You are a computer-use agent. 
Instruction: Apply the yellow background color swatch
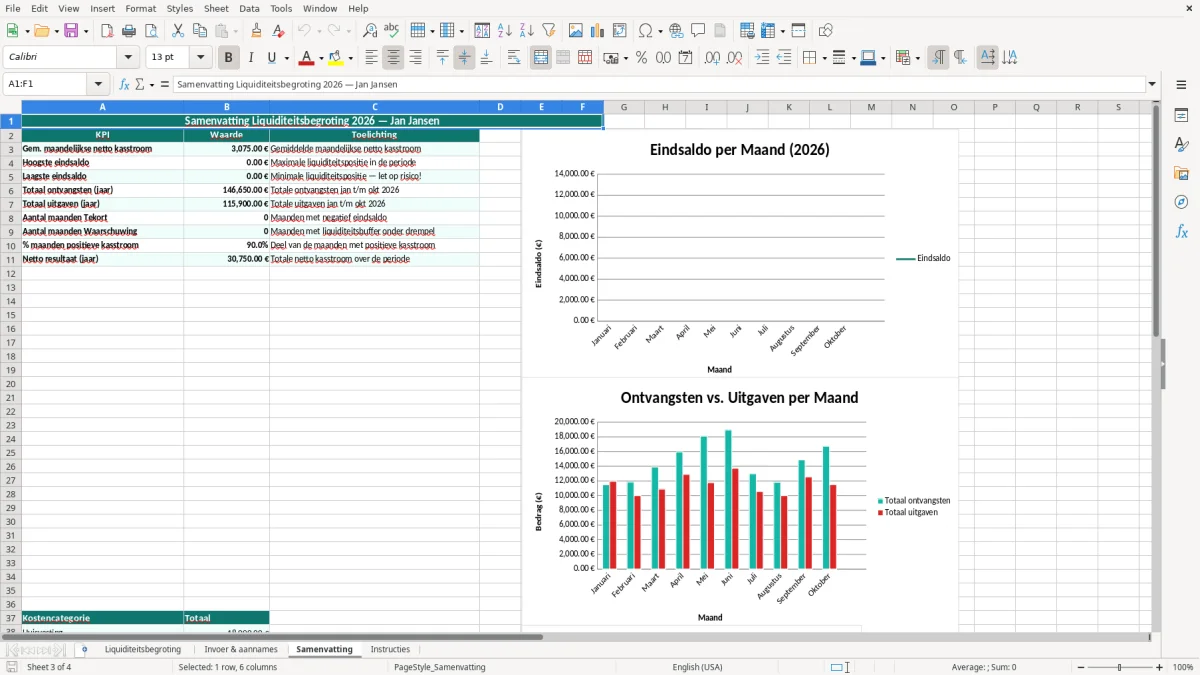(336, 58)
